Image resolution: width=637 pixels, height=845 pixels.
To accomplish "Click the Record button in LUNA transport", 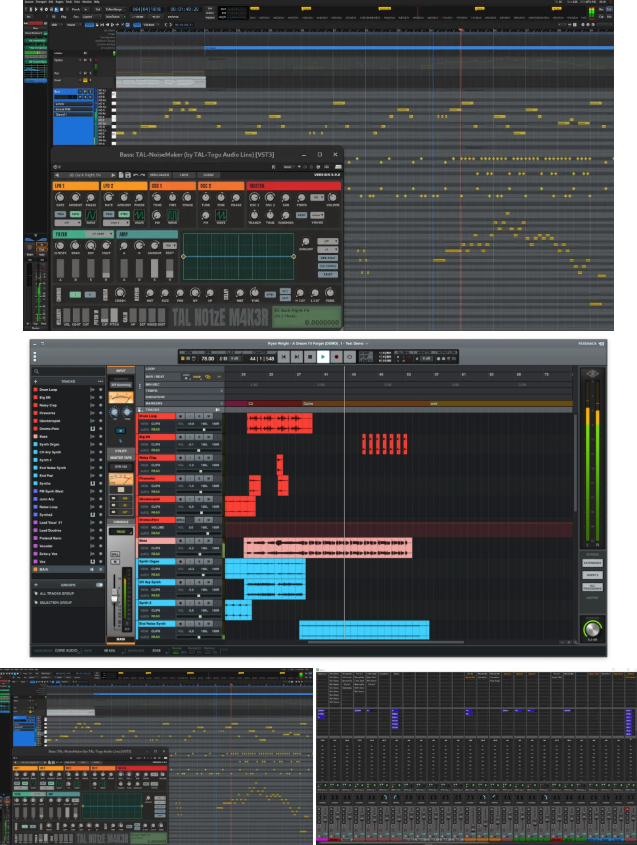I will click(x=336, y=357).
